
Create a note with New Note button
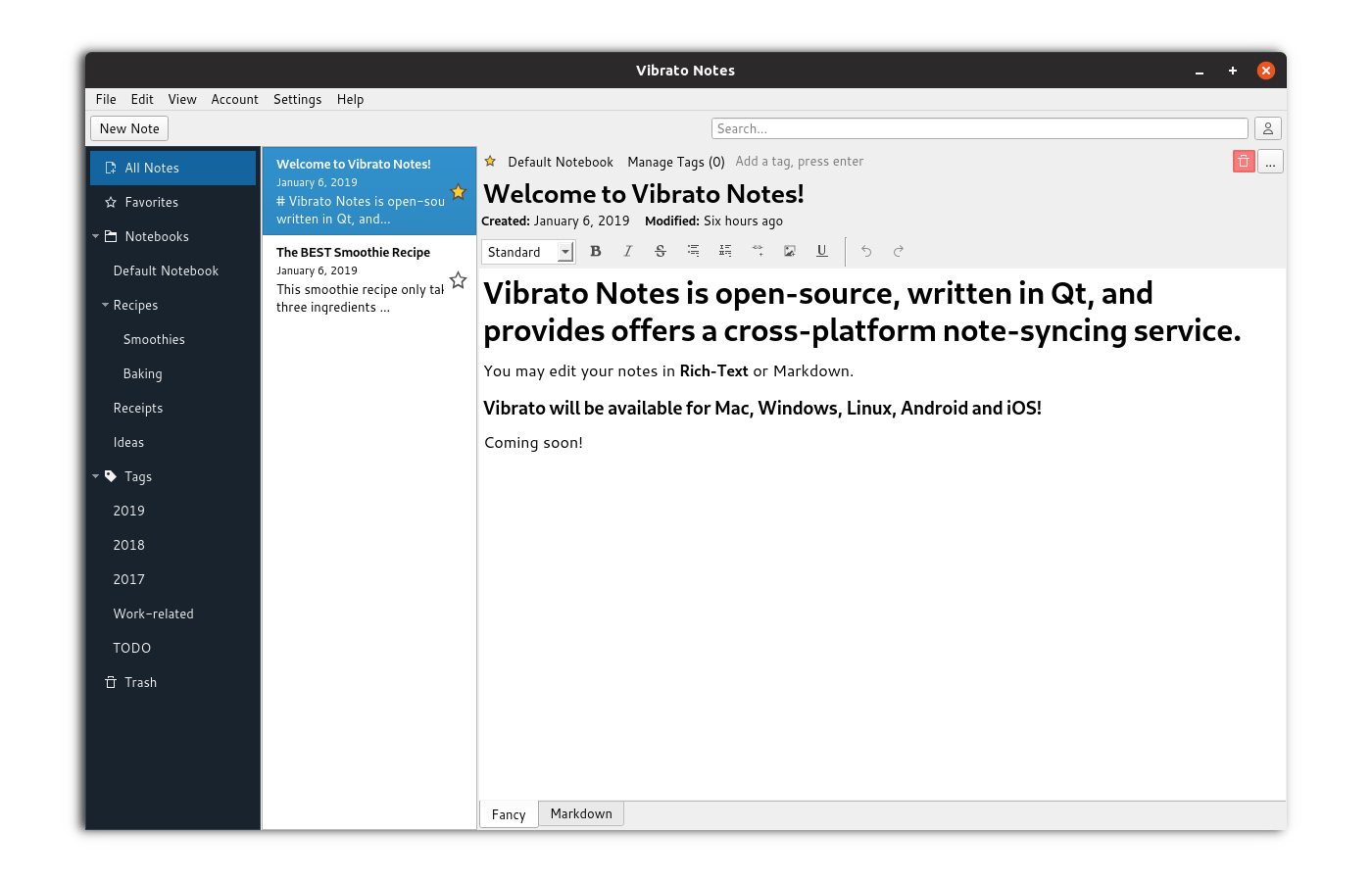click(x=129, y=128)
